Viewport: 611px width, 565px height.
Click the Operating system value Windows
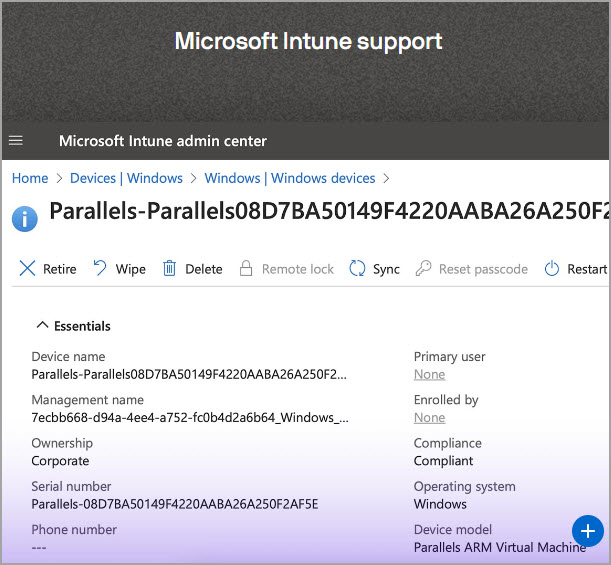pyautogui.click(x=440, y=504)
